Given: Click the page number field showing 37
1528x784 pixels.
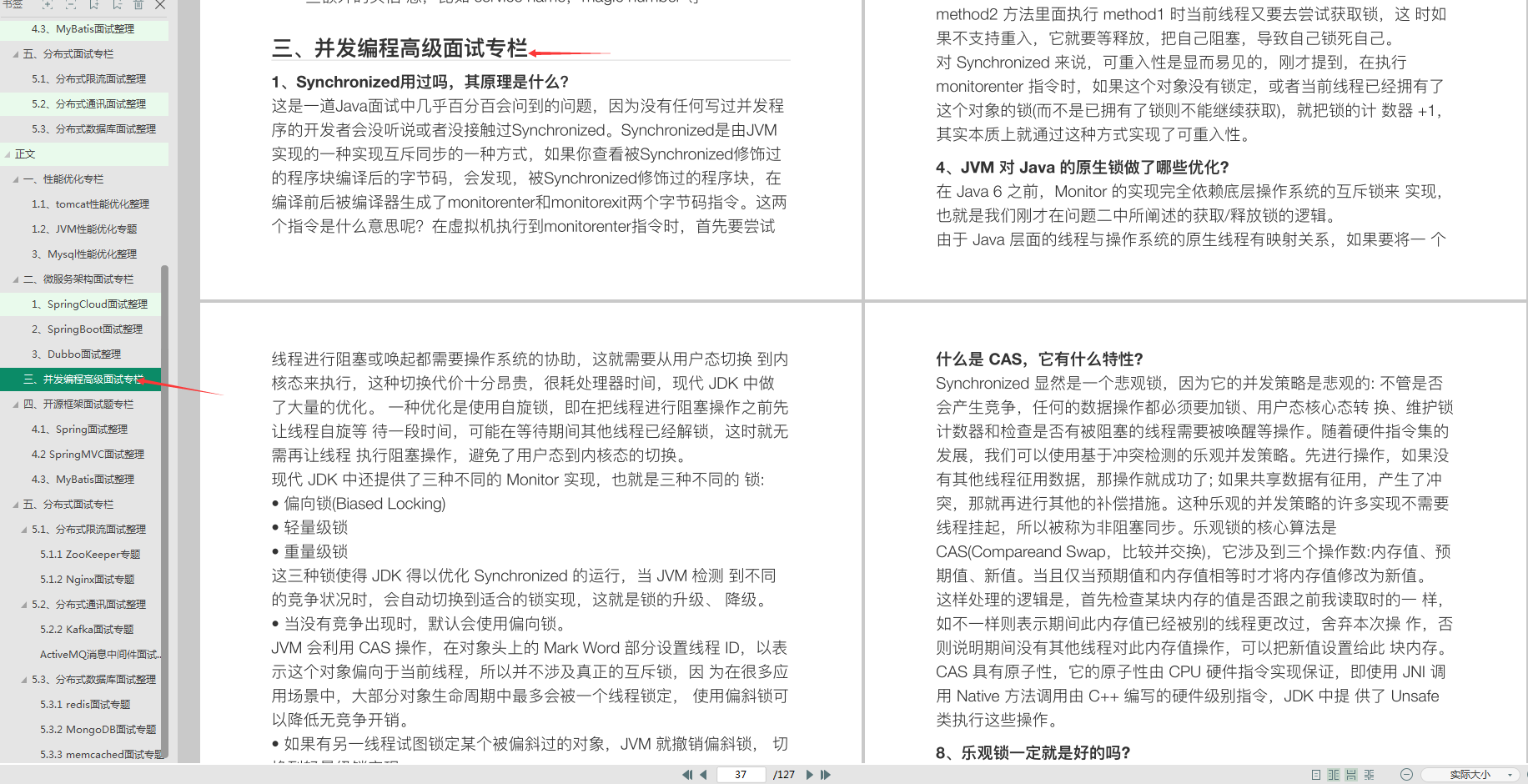Looking at the screenshot, I should tap(741, 775).
